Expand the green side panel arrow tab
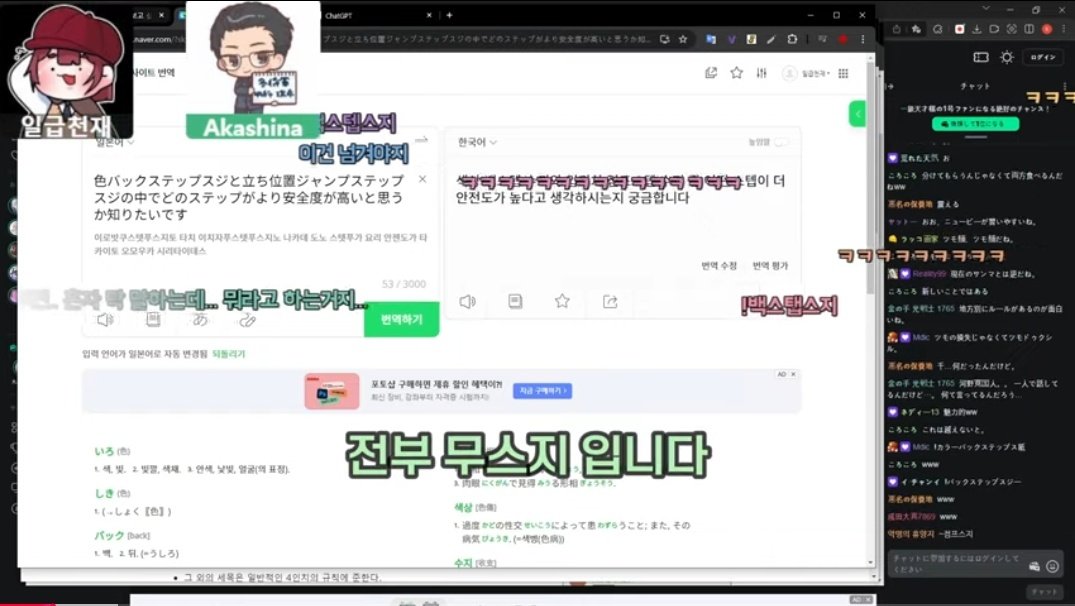The width and height of the screenshot is (1075, 606). point(857,114)
